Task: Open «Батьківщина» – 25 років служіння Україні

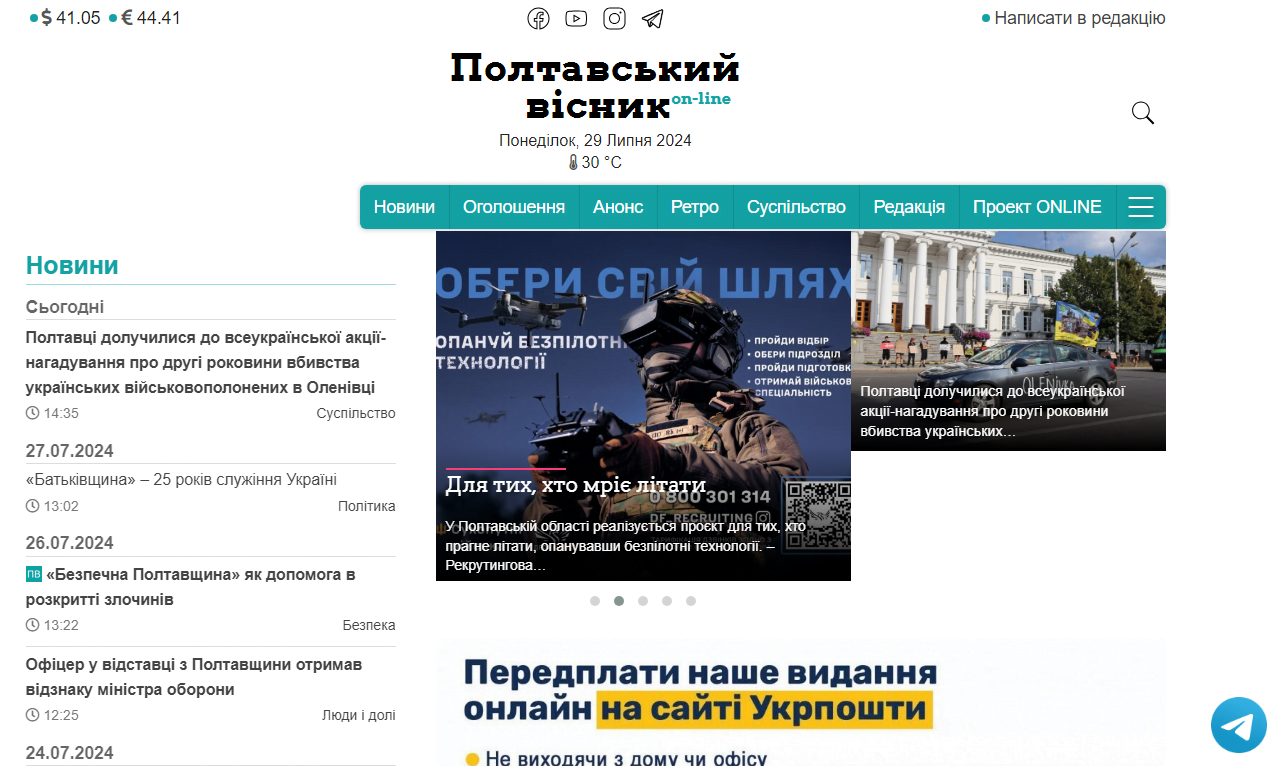Action: pos(181,479)
